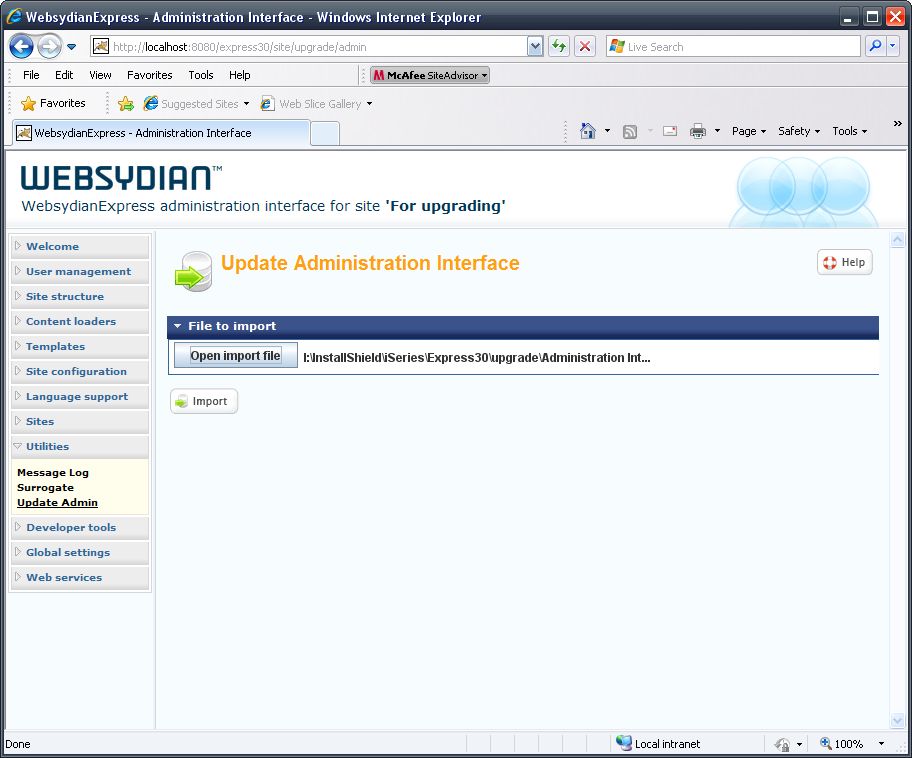Screen dimensions: 912x758
Task: Open a new browser tab
Action: point(325,134)
